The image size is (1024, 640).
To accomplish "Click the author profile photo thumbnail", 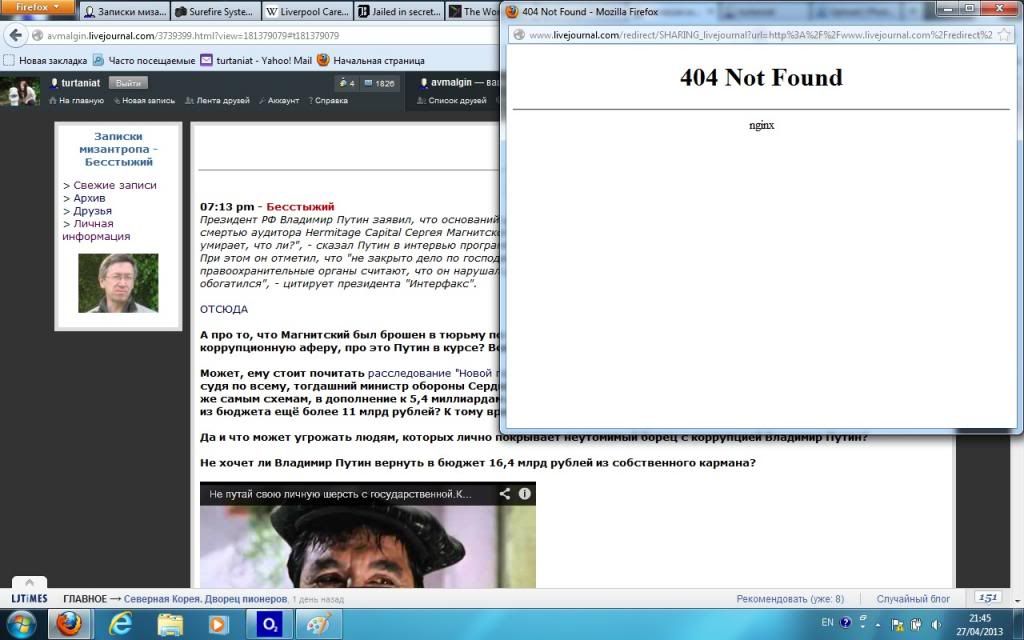I will tap(118, 283).
